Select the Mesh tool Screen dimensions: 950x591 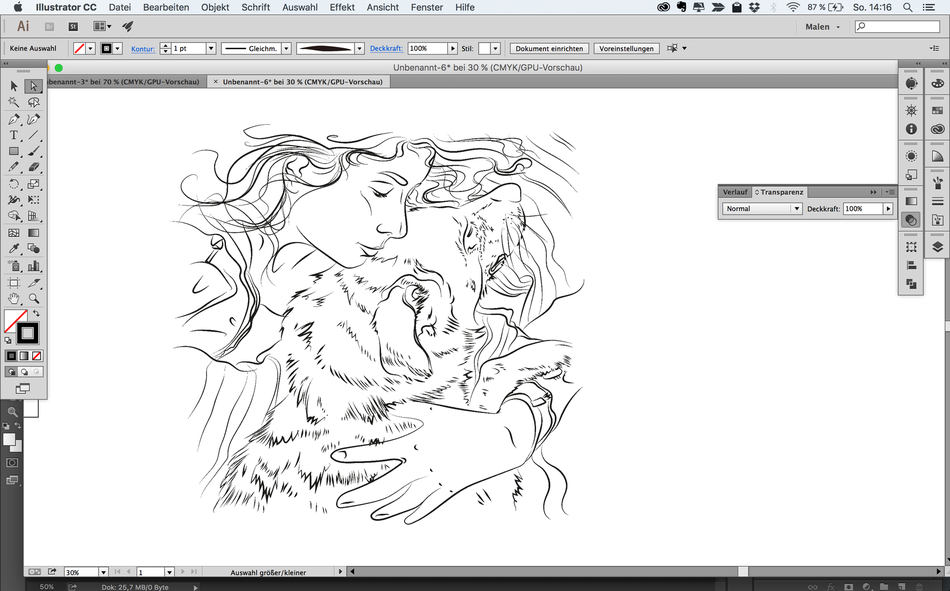tap(14, 233)
